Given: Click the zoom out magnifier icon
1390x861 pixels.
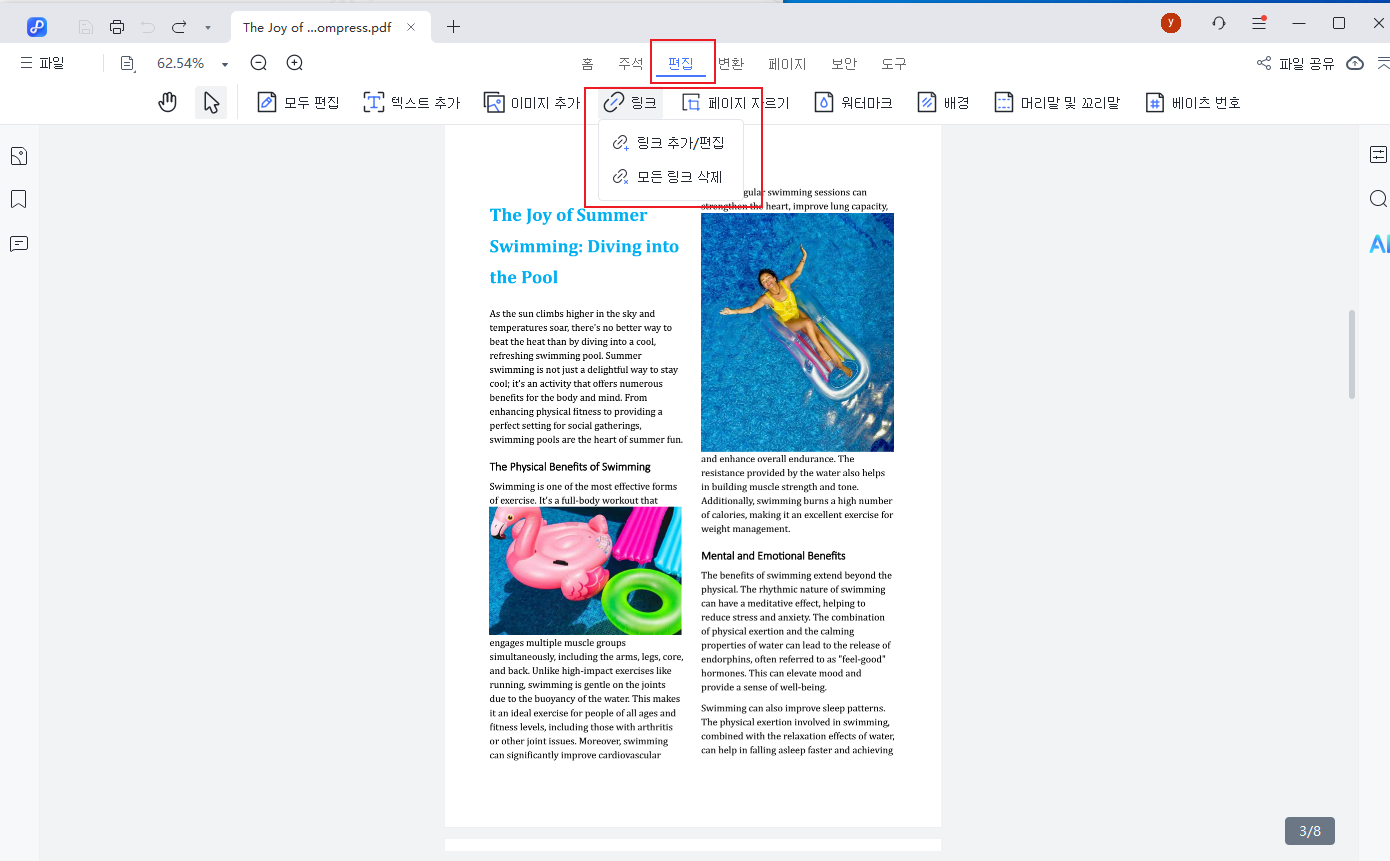Looking at the screenshot, I should click(259, 63).
